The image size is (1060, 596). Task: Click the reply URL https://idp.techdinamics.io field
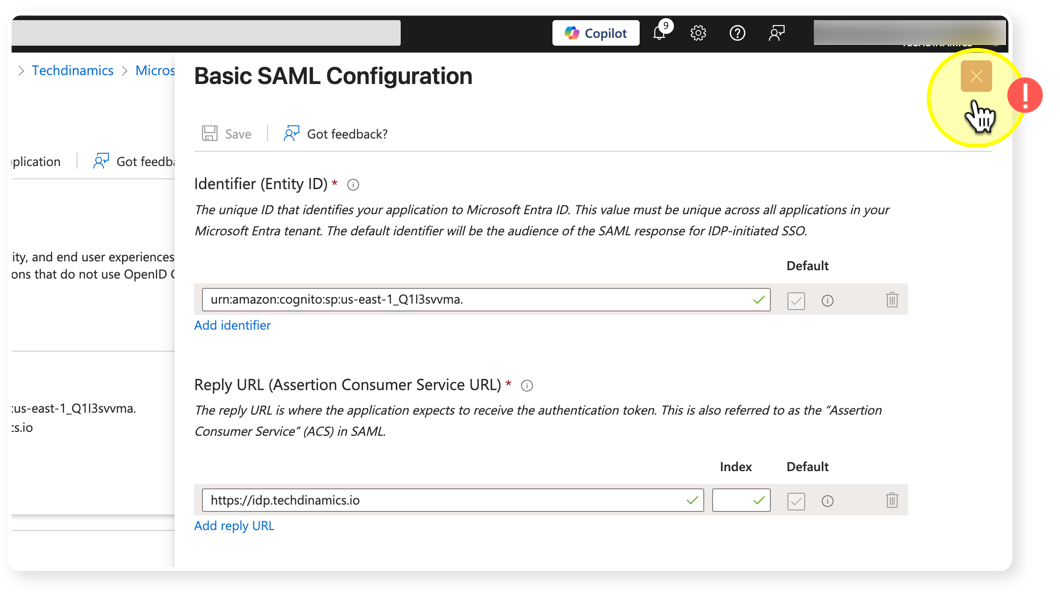[x=452, y=500]
